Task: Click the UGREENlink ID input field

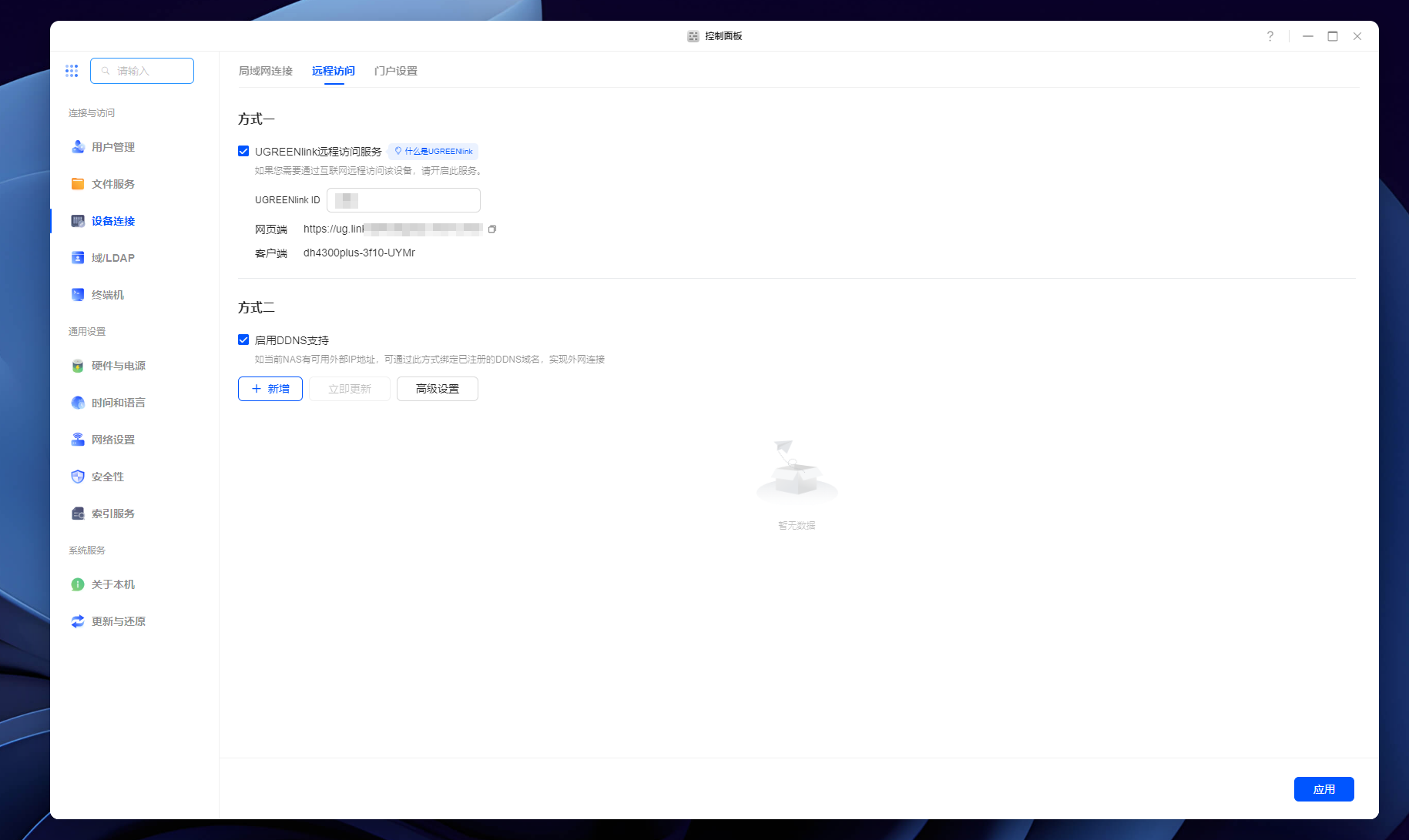Action: (x=404, y=200)
